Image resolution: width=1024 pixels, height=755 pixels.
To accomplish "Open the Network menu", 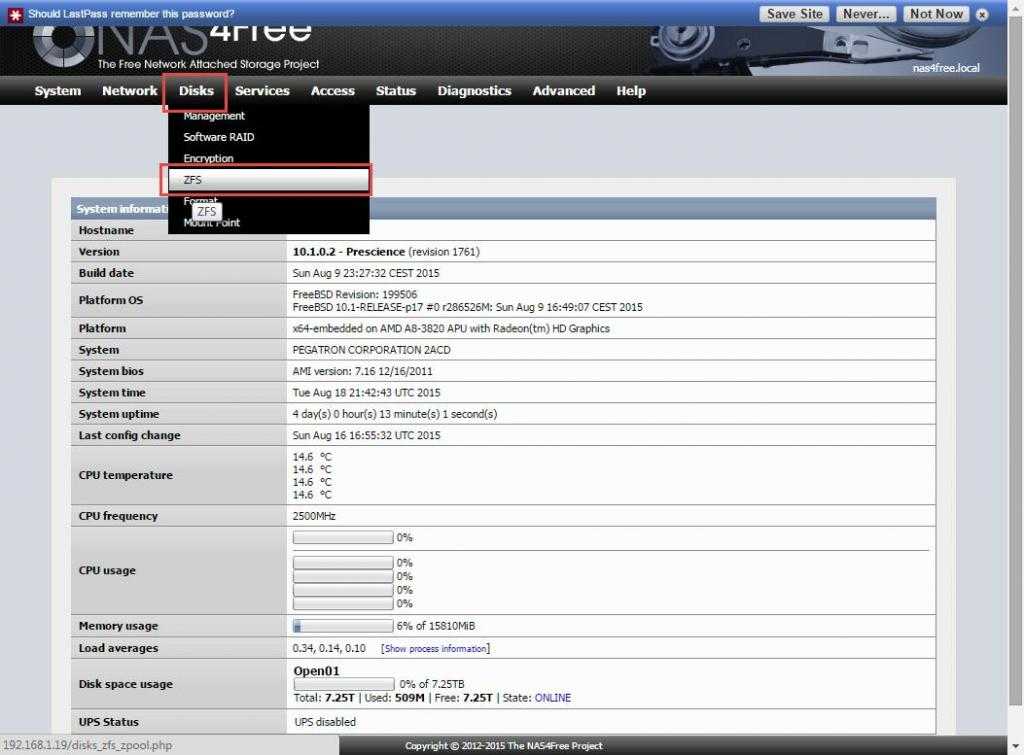I will pyautogui.click(x=129, y=91).
